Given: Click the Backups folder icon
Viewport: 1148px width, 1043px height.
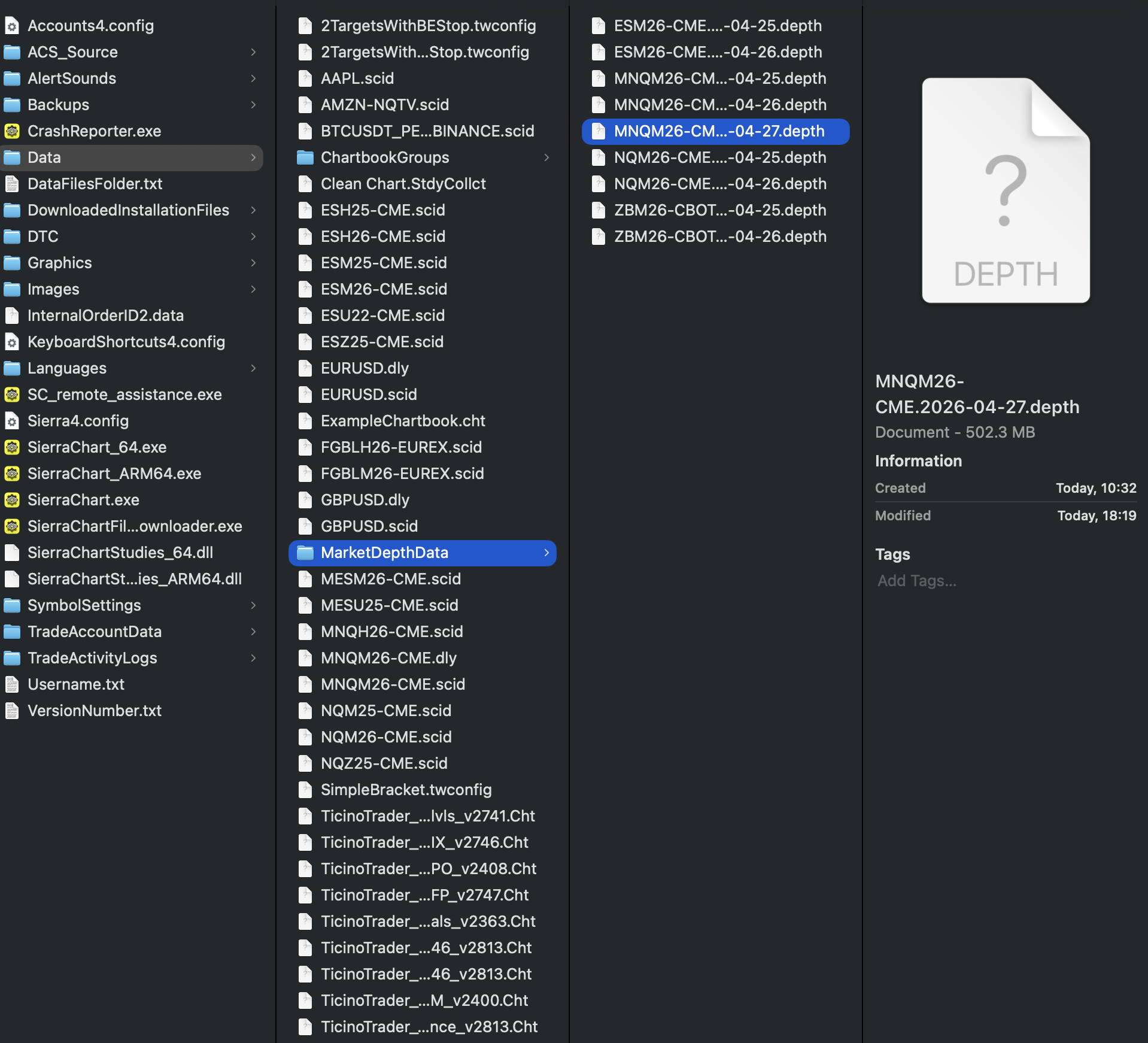Looking at the screenshot, I should (x=12, y=105).
